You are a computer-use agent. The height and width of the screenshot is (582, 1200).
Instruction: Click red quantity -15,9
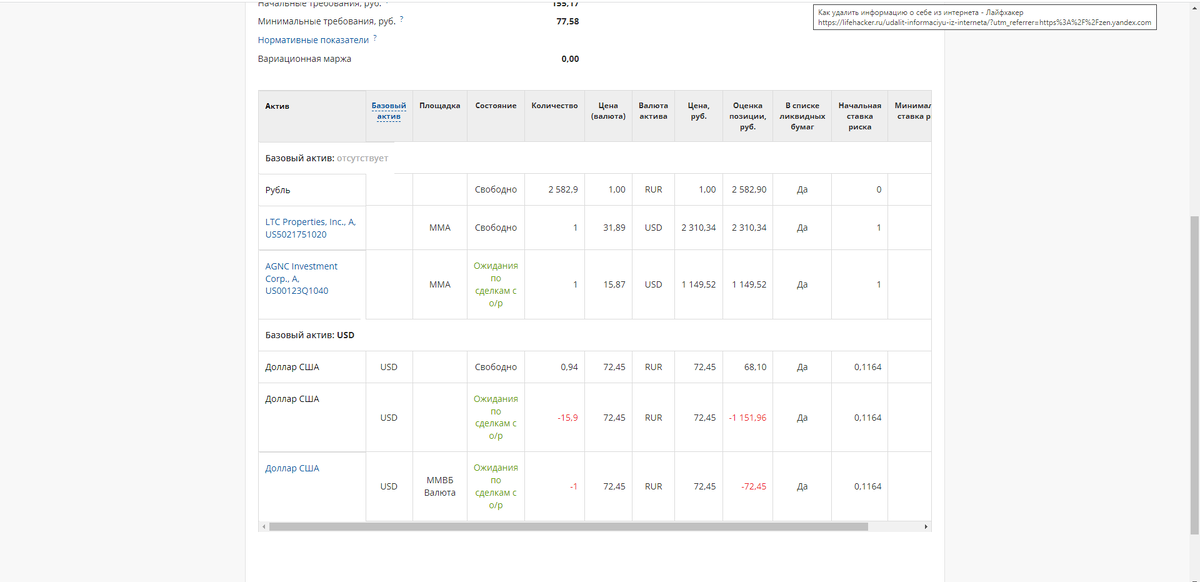pos(567,417)
